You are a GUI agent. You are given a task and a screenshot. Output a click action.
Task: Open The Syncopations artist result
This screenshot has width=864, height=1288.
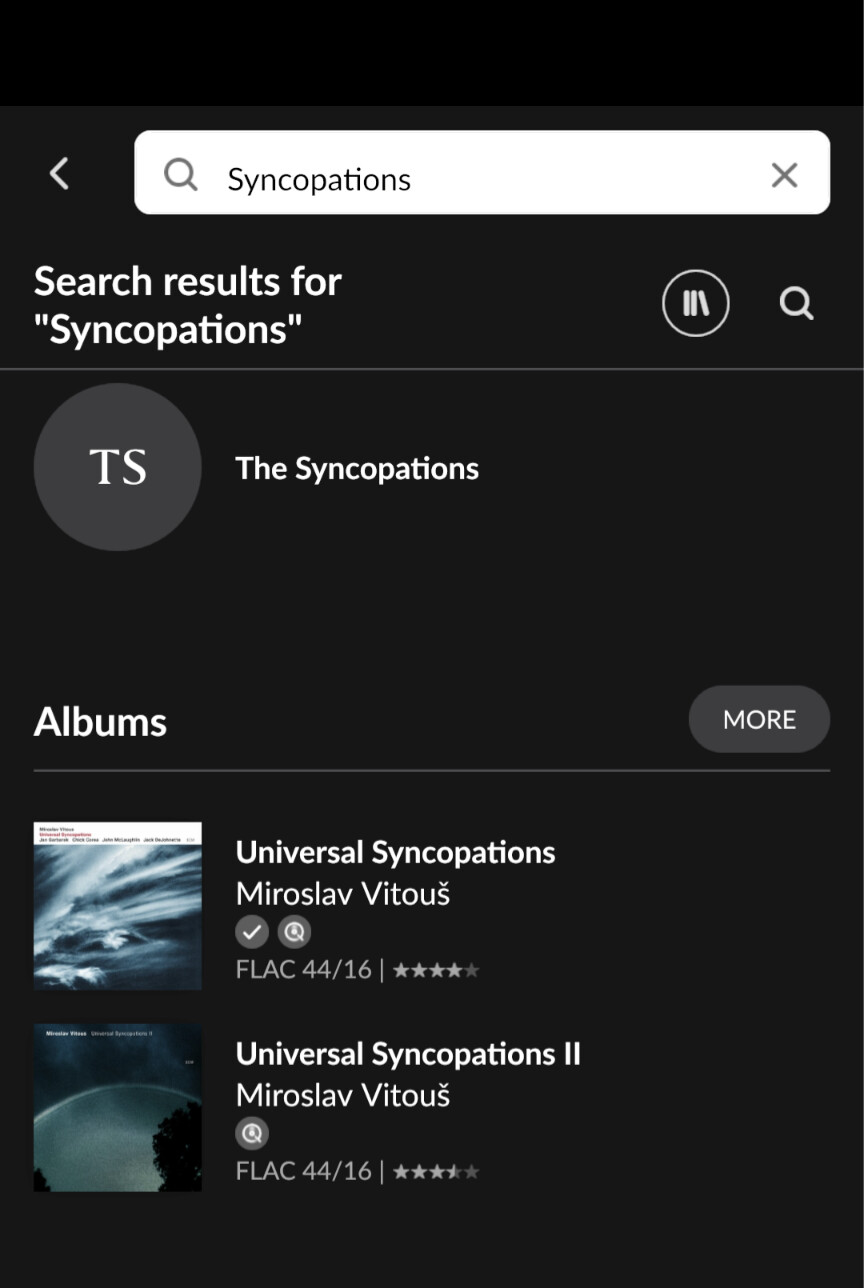coord(357,469)
